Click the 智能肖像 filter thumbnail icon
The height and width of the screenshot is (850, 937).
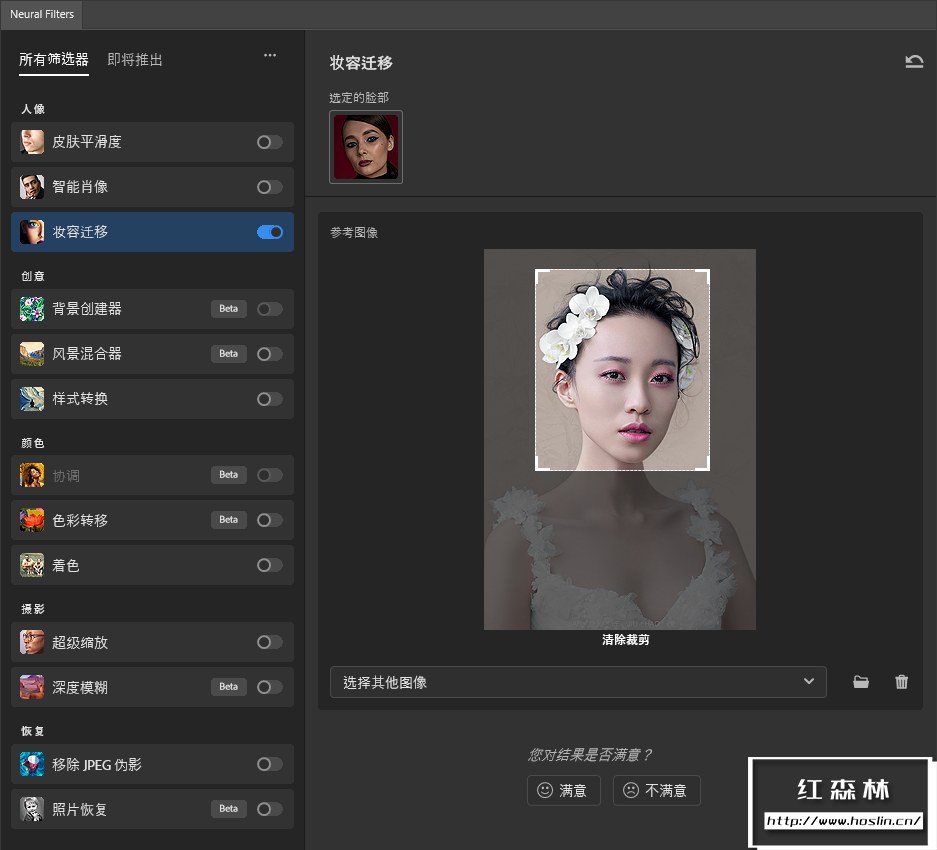tap(32, 187)
